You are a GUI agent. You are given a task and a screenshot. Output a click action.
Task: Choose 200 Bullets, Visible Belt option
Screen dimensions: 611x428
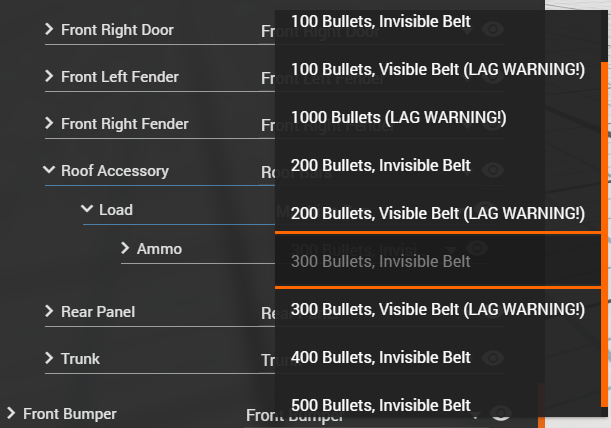point(437,213)
